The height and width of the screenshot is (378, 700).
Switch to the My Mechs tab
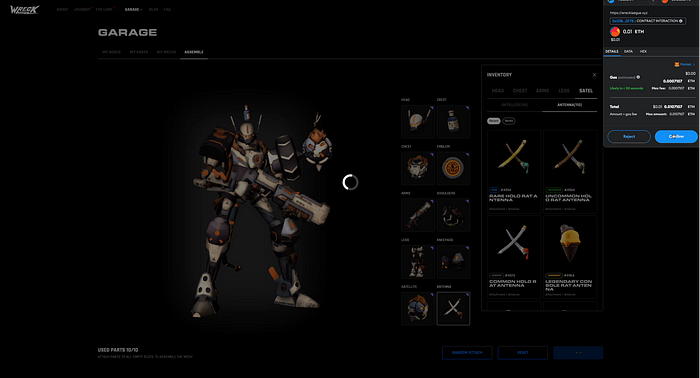166,52
